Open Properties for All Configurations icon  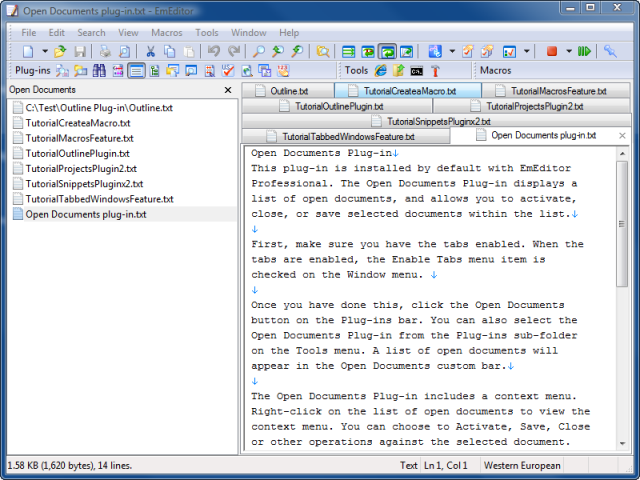(x=487, y=51)
